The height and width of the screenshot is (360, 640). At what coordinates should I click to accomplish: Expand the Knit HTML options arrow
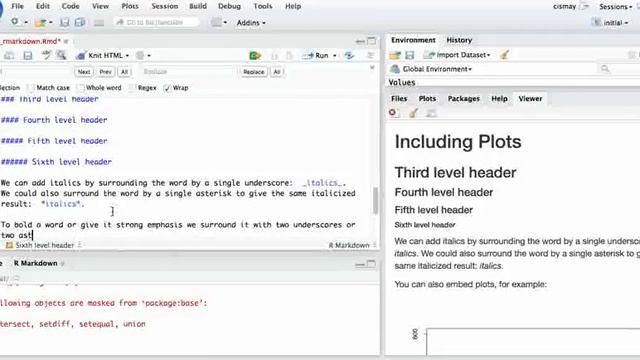127,56
